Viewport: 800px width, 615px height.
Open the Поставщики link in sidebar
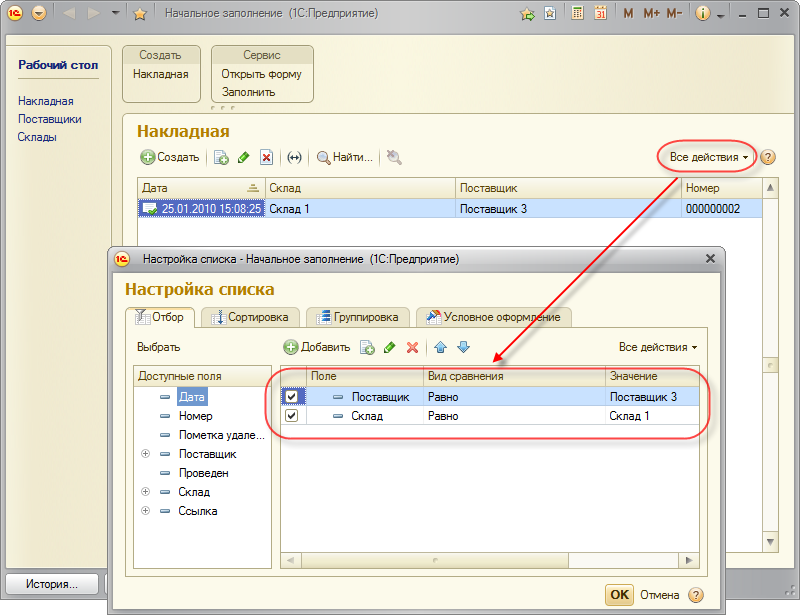tap(50, 119)
